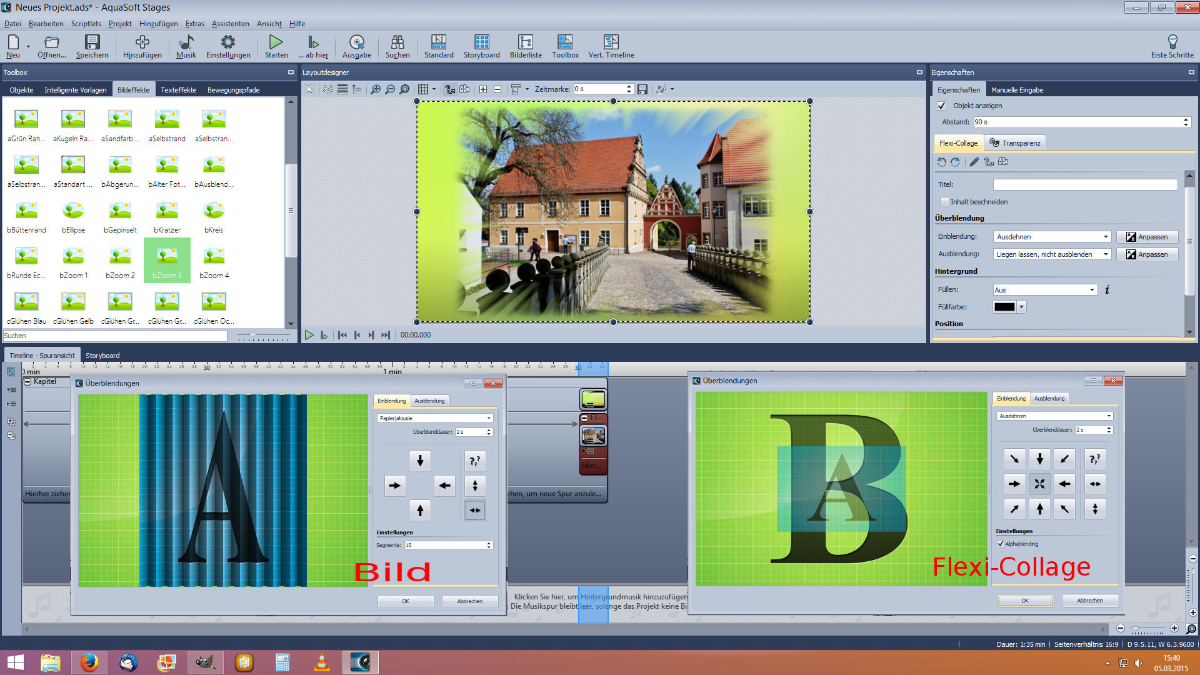
Task: Click the black Füllfarbe color swatch
Action: tap(1003, 307)
